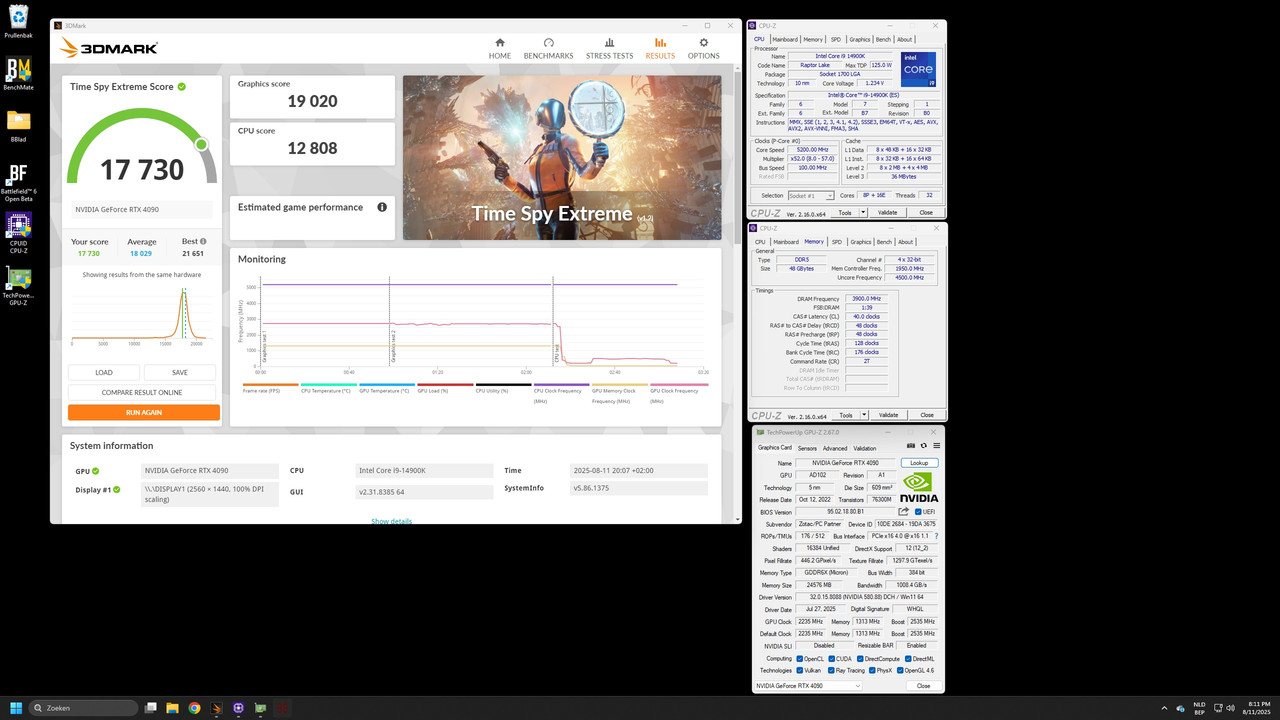
Task: Switch to Bench tab in upper CPU-Z
Action: 884,39
